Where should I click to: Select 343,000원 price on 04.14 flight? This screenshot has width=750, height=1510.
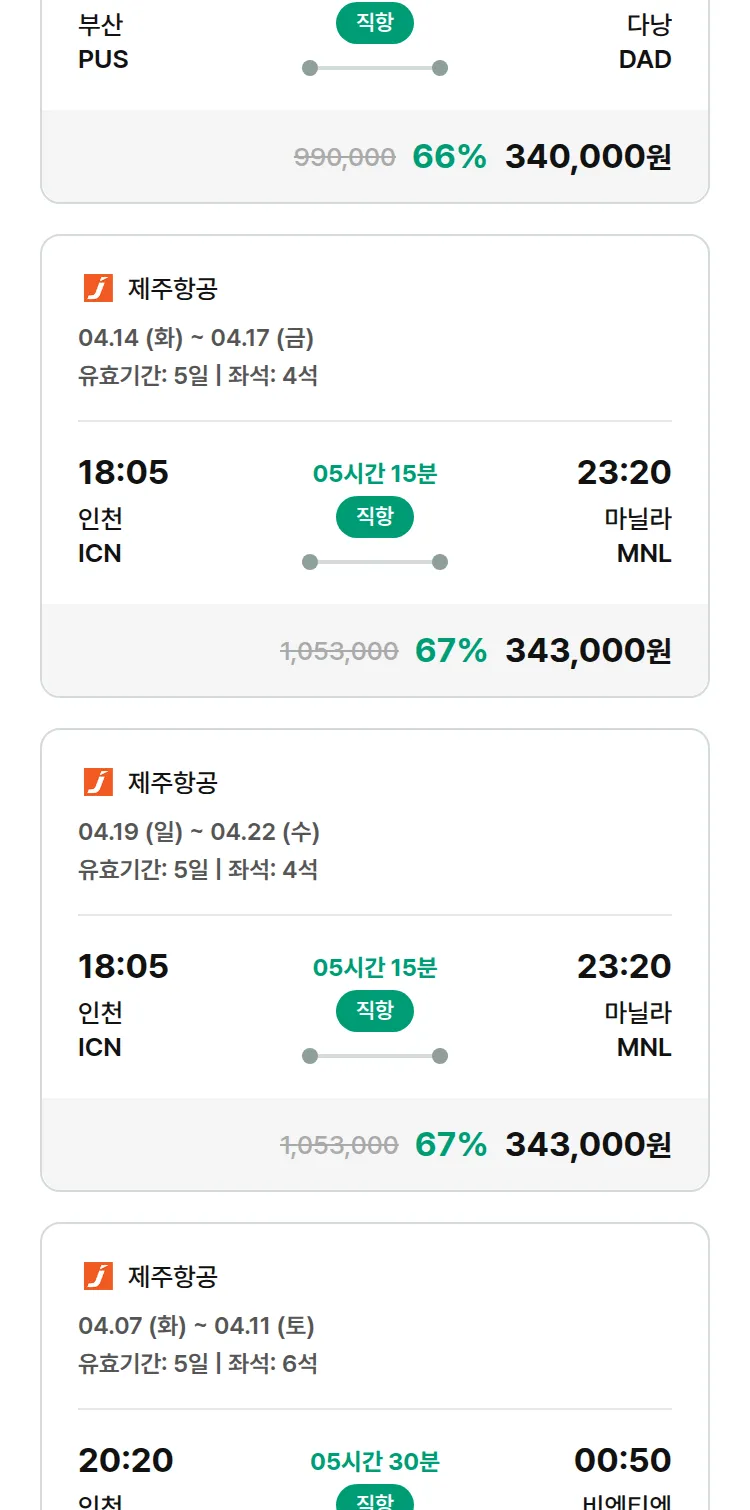(x=588, y=651)
